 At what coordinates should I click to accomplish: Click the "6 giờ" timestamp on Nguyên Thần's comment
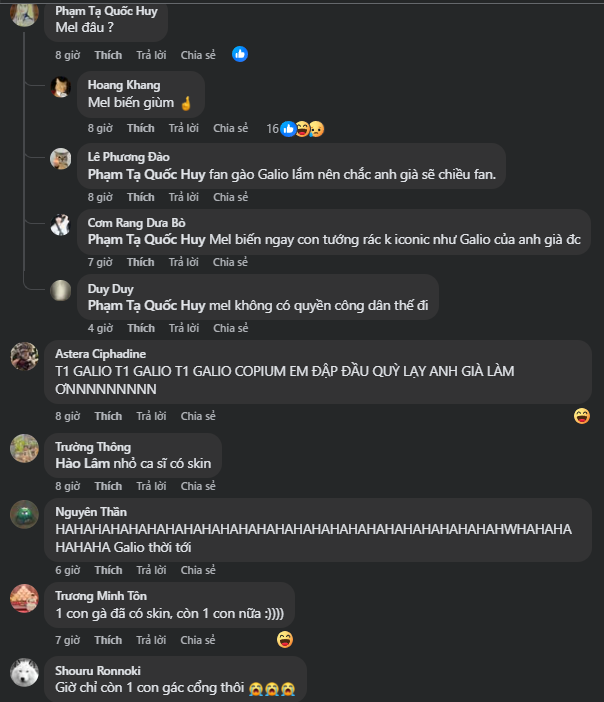tap(67, 570)
